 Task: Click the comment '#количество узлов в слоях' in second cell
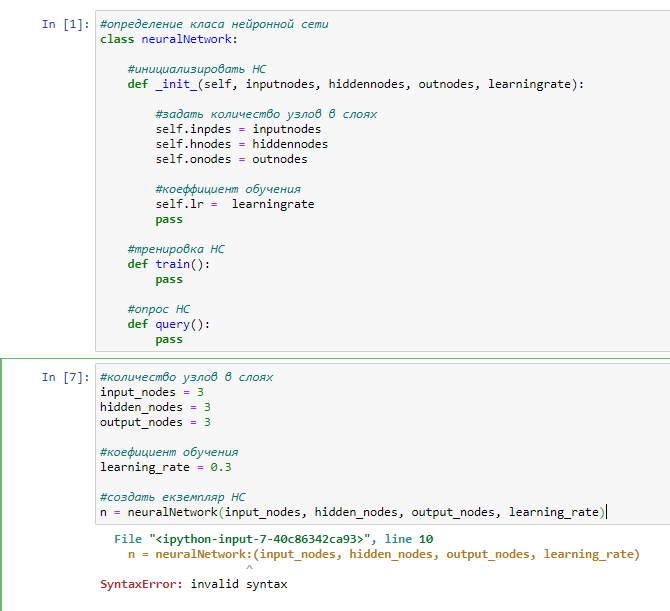click(186, 377)
